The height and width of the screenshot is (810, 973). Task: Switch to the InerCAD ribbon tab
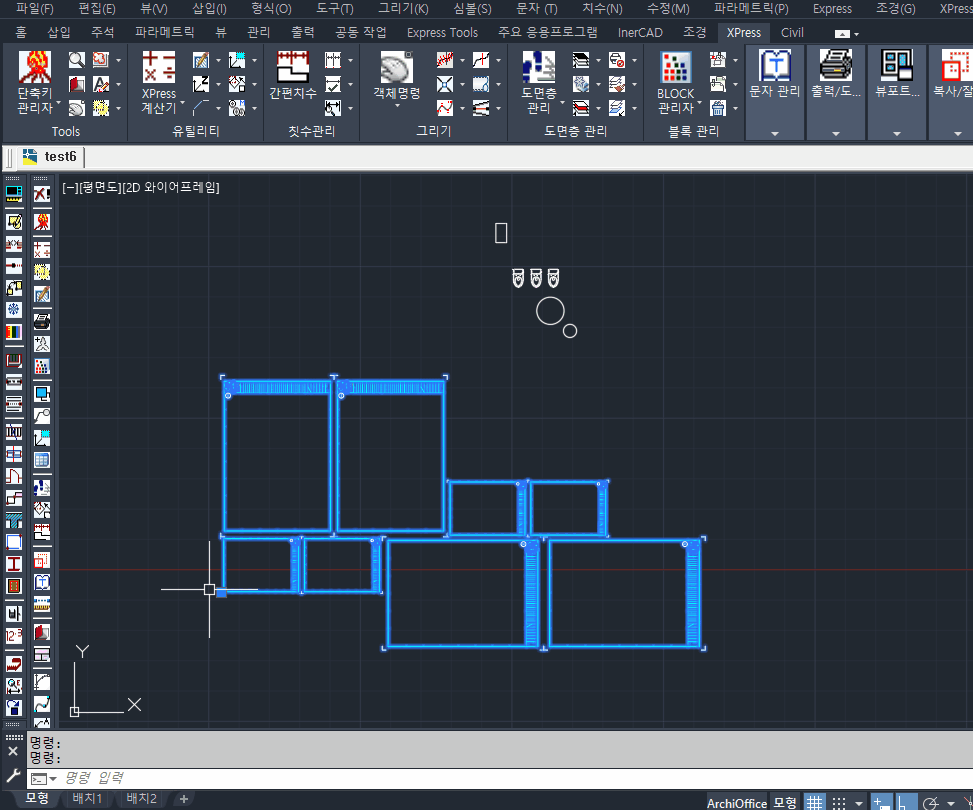pyautogui.click(x=640, y=32)
